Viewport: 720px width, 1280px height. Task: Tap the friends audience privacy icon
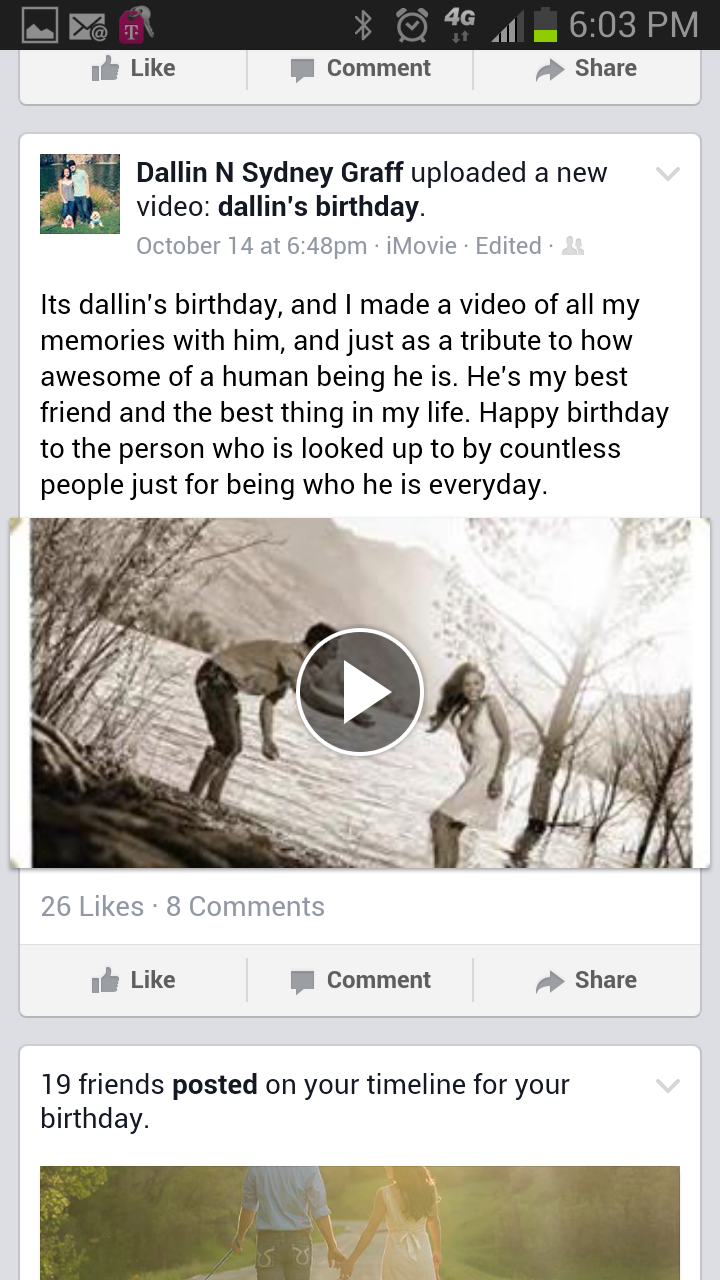point(573,246)
